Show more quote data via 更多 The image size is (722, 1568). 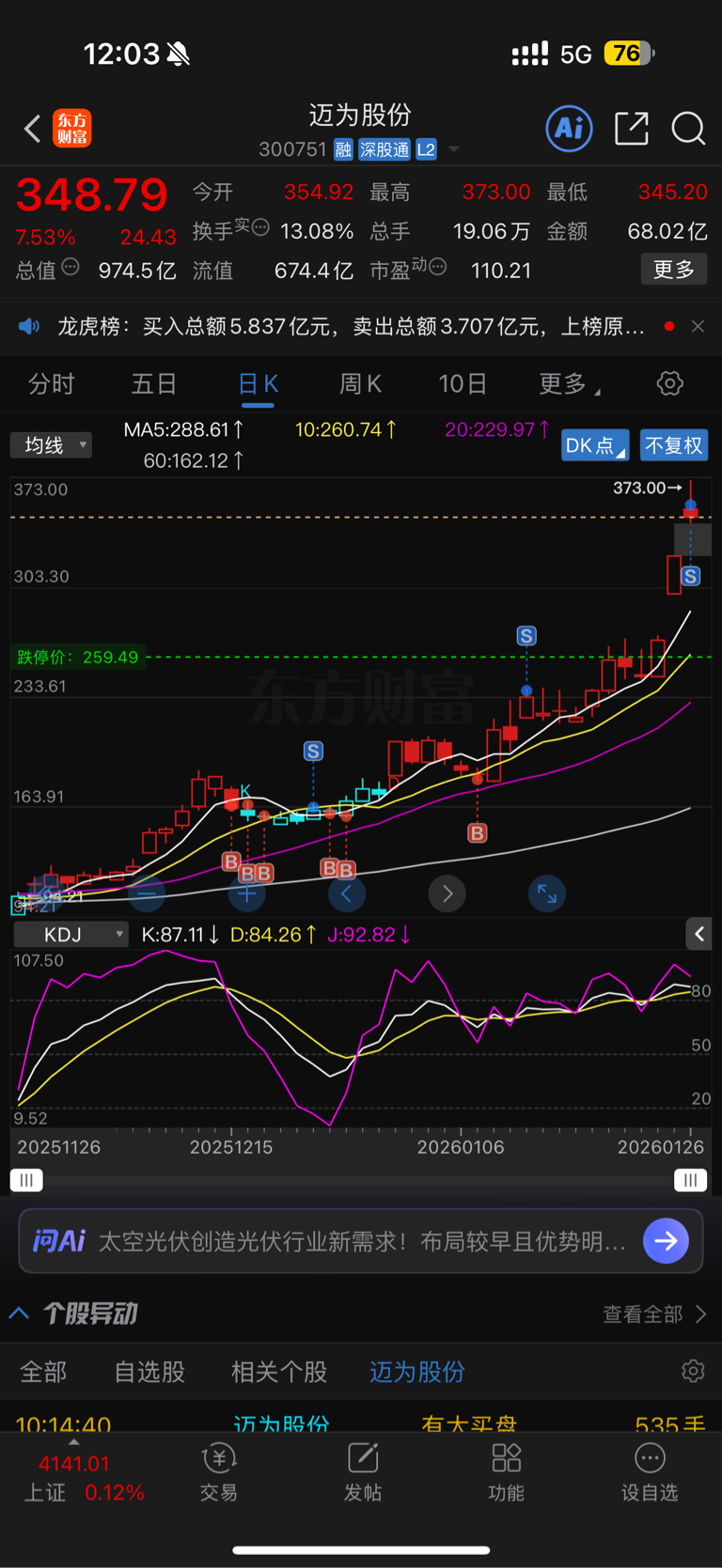click(674, 270)
